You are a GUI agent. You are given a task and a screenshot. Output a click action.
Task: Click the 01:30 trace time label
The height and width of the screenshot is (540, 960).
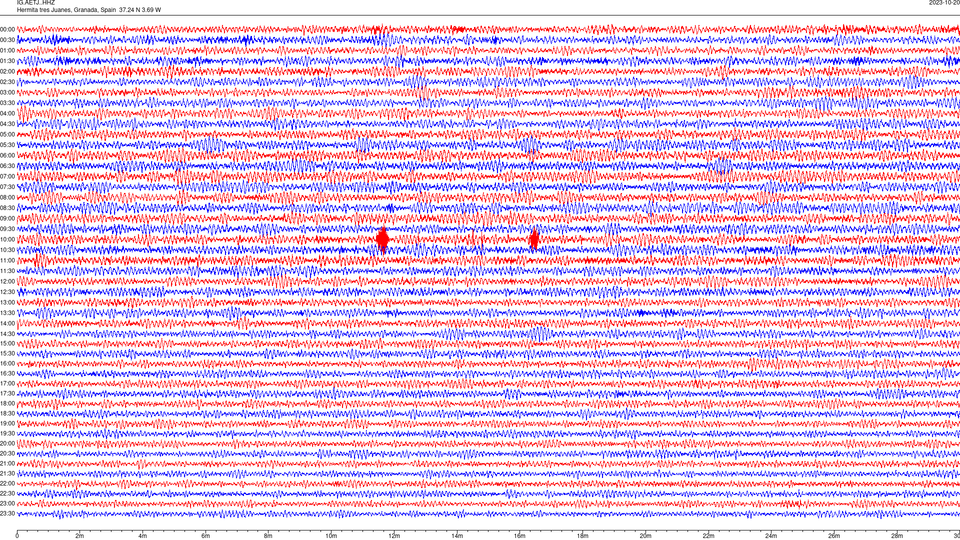click(x=7, y=61)
